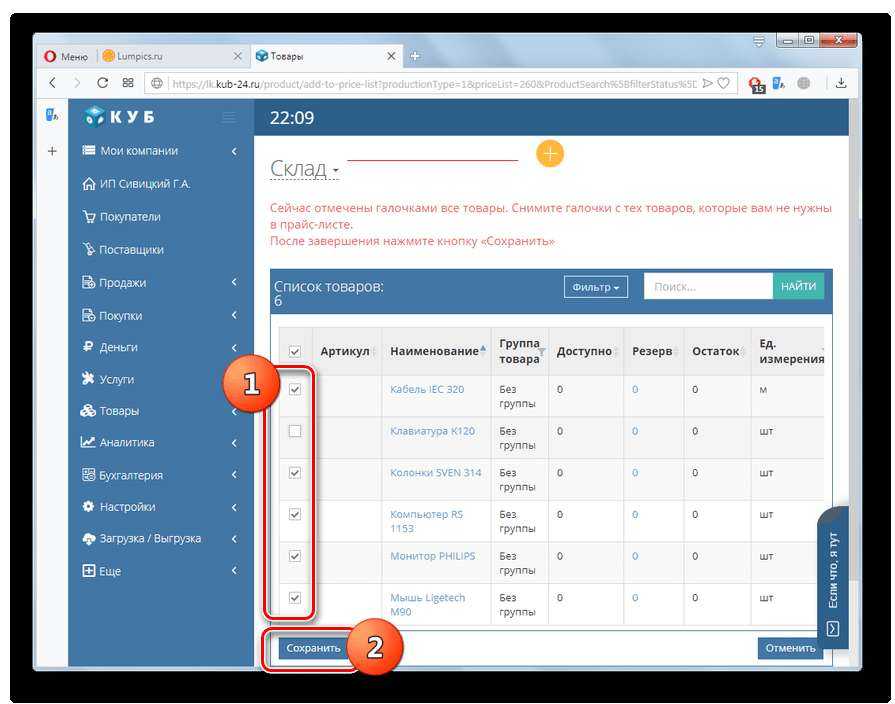This screenshot has height=704, width=895.
Task: Uncheck the Мышь Ligetech M90 checkbox
Action: (x=295, y=598)
